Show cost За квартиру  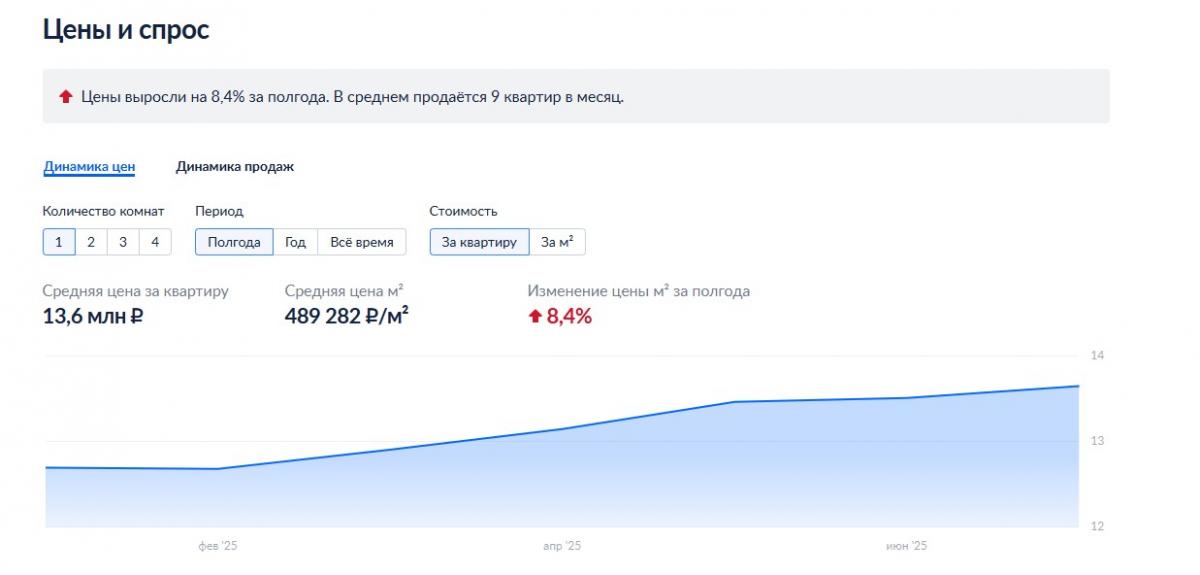tap(479, 242)
